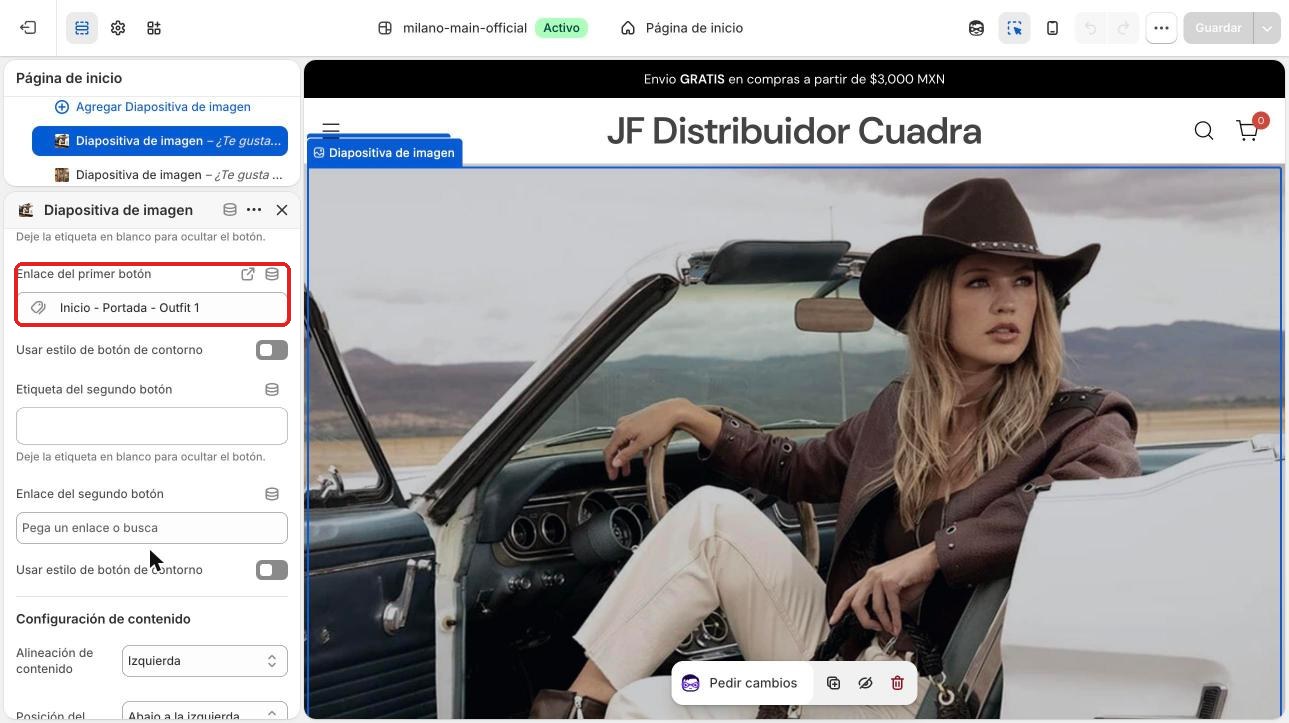1289x723 pixels.
Task: Duplicate the slide from floating toolbar
Action: [x=833, y=683]
